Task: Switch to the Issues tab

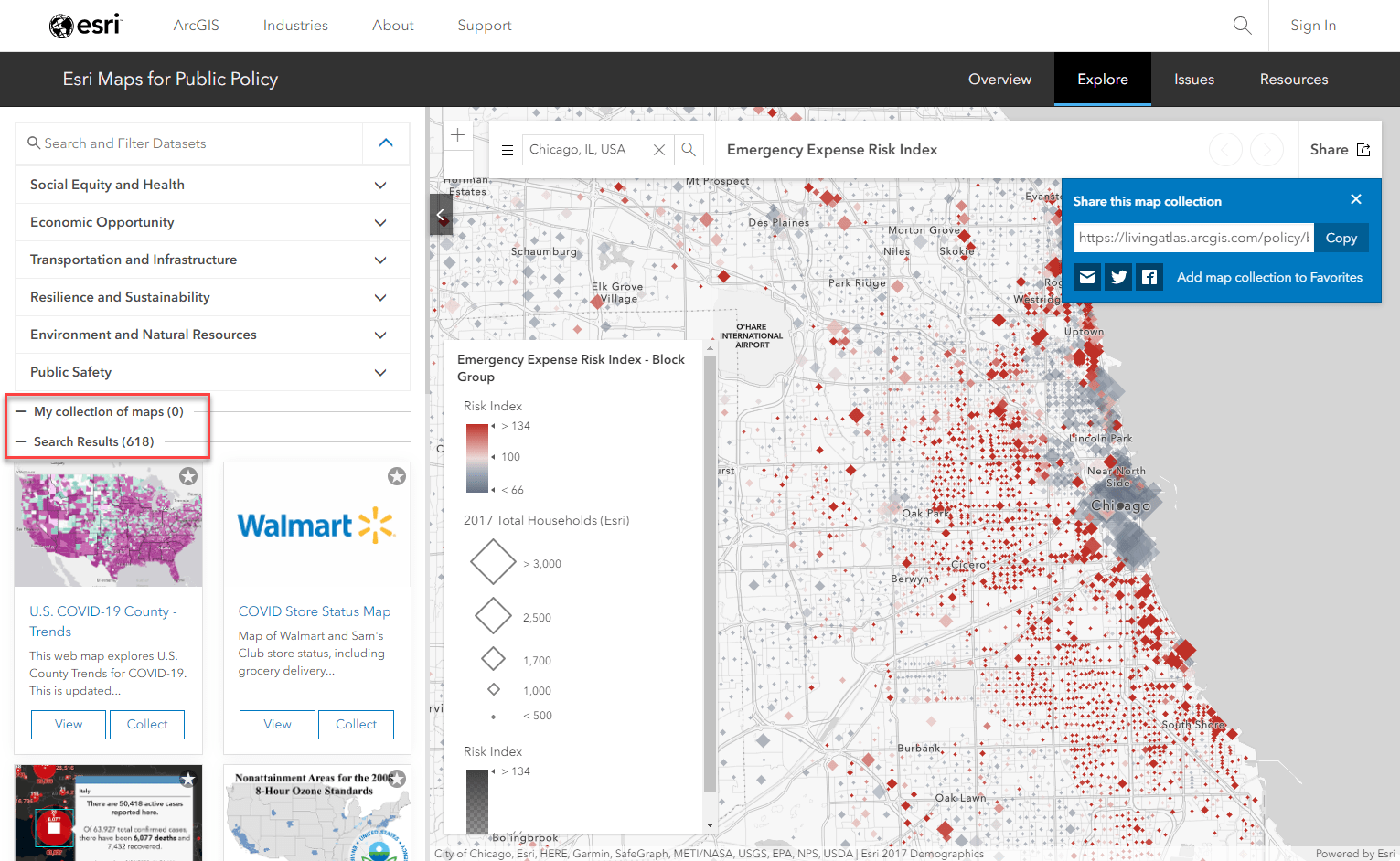Action: (x=1194, y=80)
